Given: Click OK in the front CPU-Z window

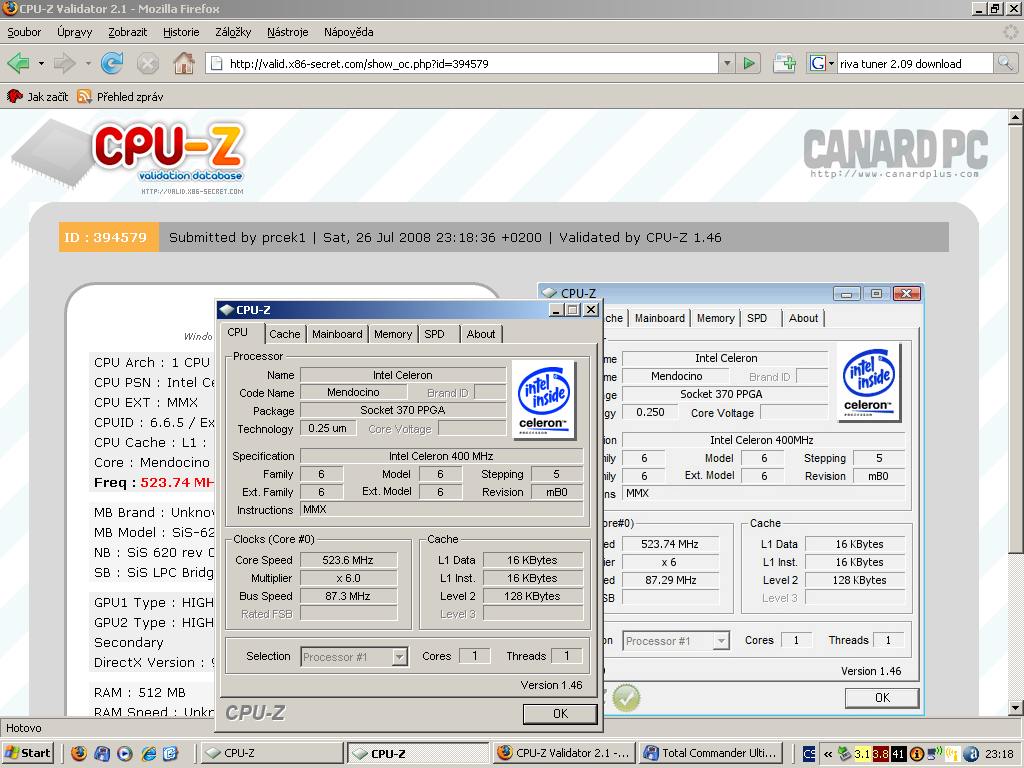Looking at the screenshot, I should tap(560, 714).
